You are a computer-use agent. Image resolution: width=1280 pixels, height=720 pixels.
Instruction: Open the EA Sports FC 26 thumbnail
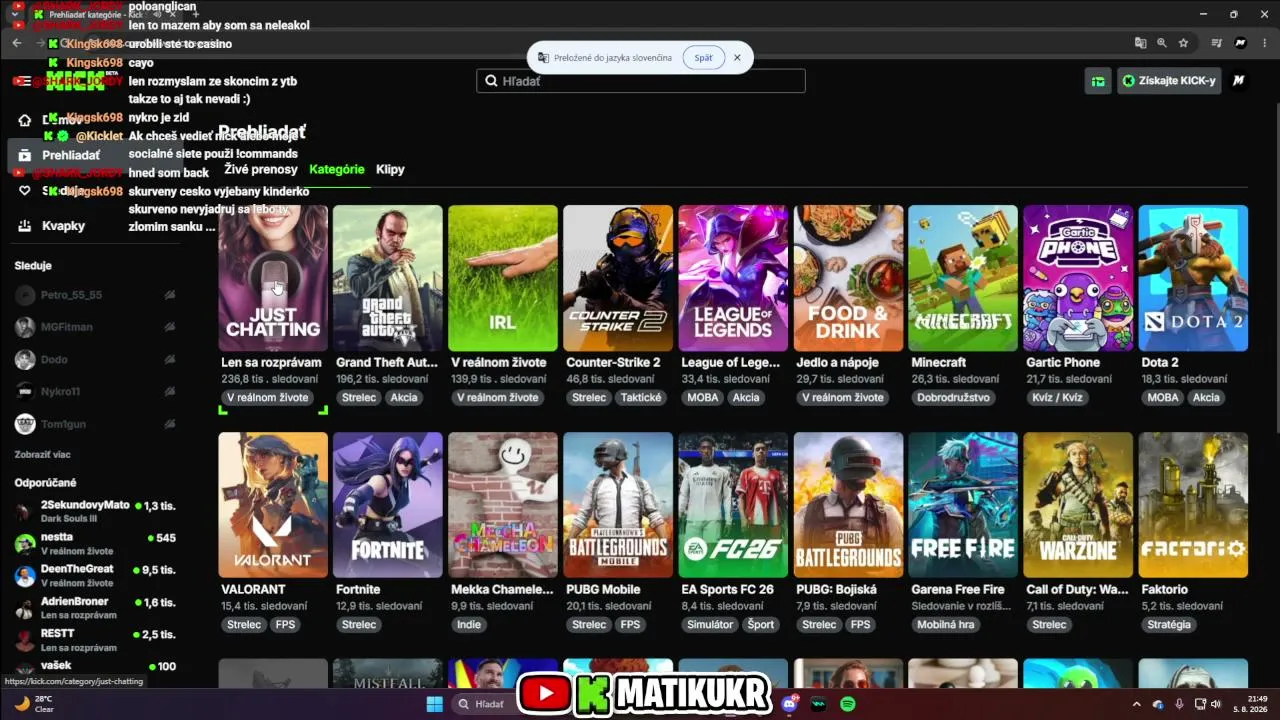(x=733, y=505)
